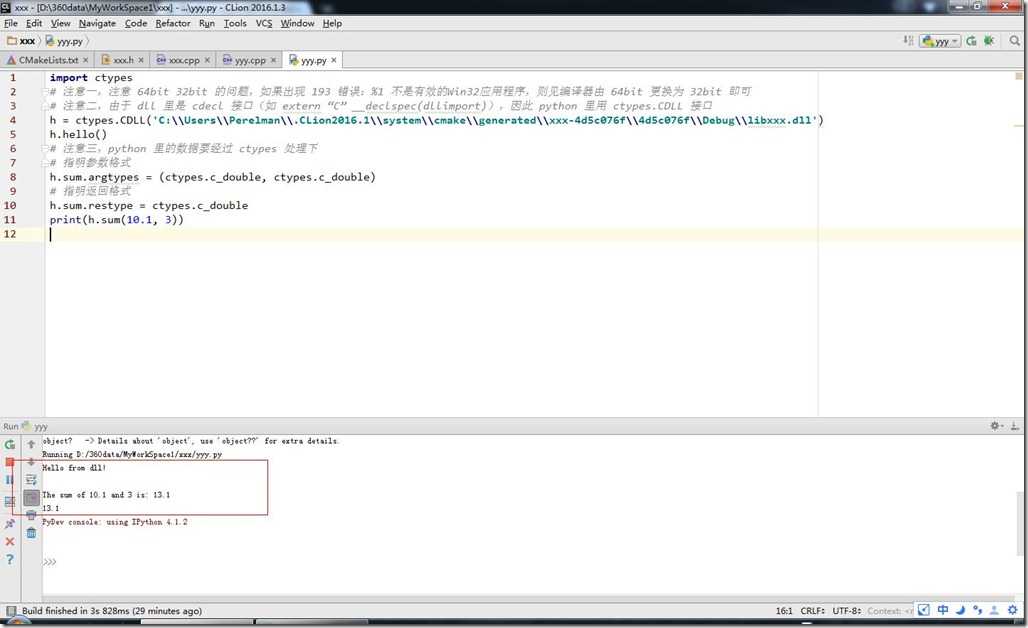Open the Edit menu
Image resolution: width=1028 pixels, height=628 pixels.
[33, 23]
